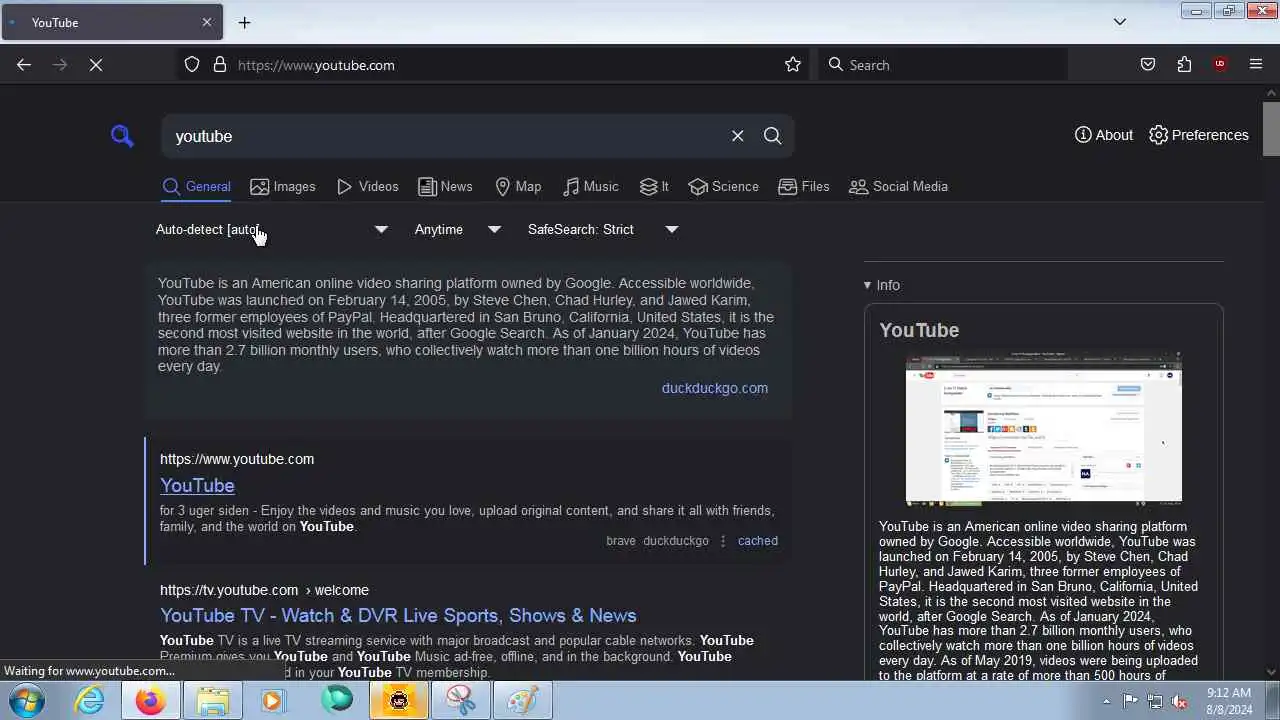Click the site padlock icon
This screenshot has width=1280, height=720.
(220, 65)
